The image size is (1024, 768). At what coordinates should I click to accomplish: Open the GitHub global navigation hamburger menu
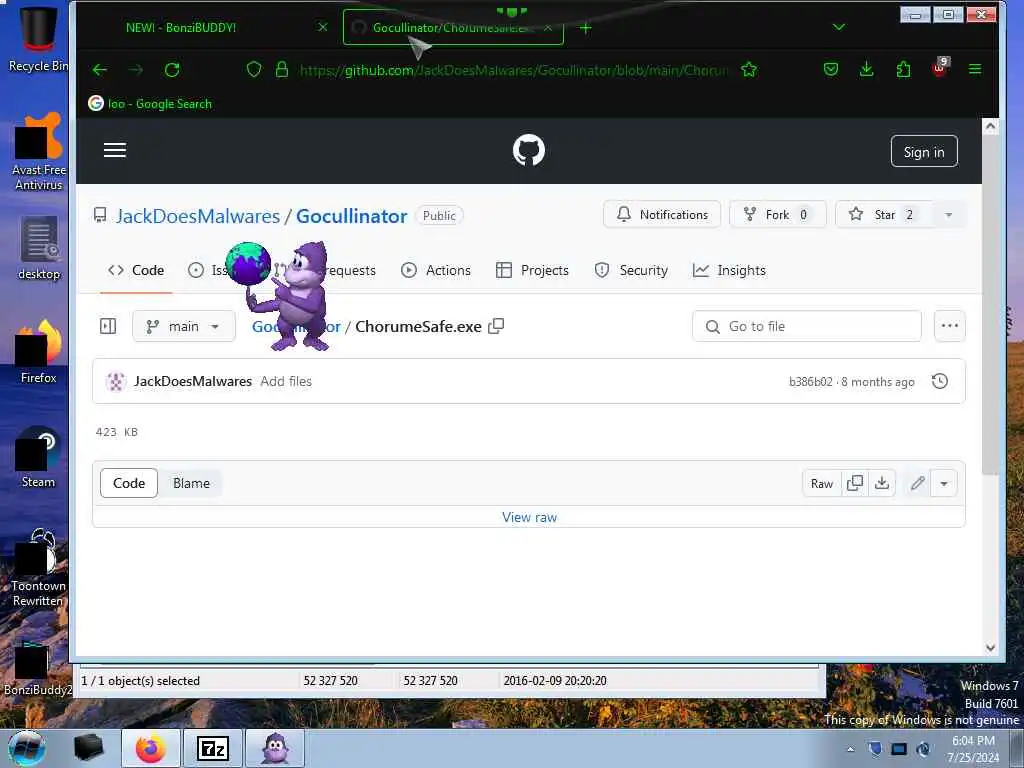pos(115,150)
